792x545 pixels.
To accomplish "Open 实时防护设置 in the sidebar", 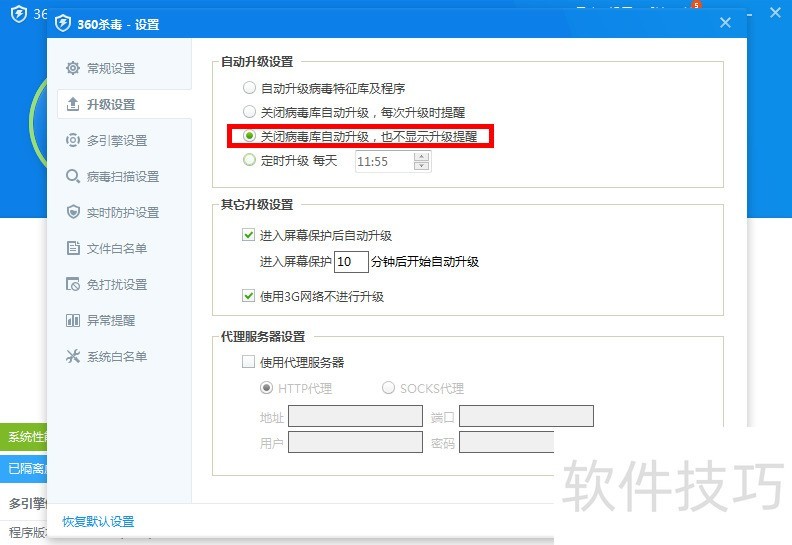I will point(124,212).
